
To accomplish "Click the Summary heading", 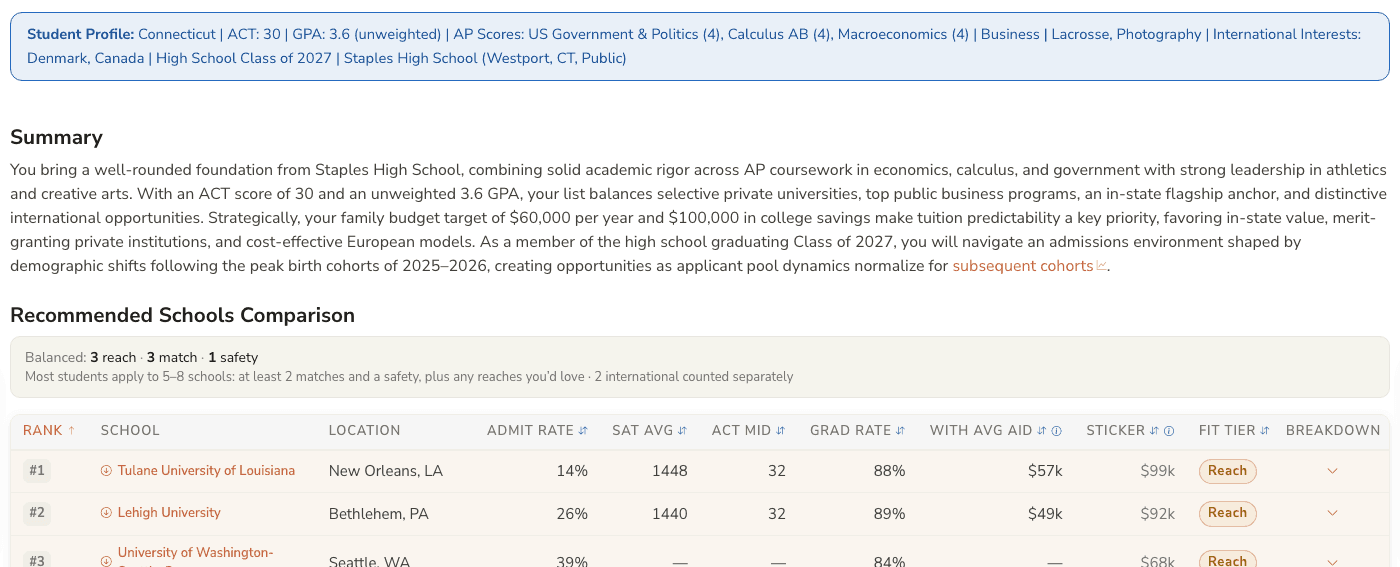I will (x=57, y=137).
